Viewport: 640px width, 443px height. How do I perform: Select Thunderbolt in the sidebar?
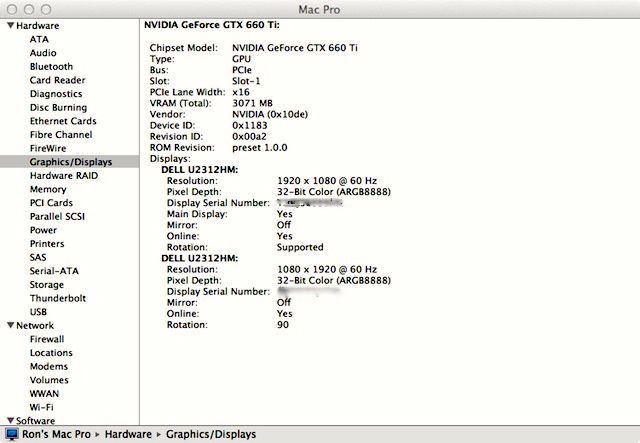coord(58,298)
